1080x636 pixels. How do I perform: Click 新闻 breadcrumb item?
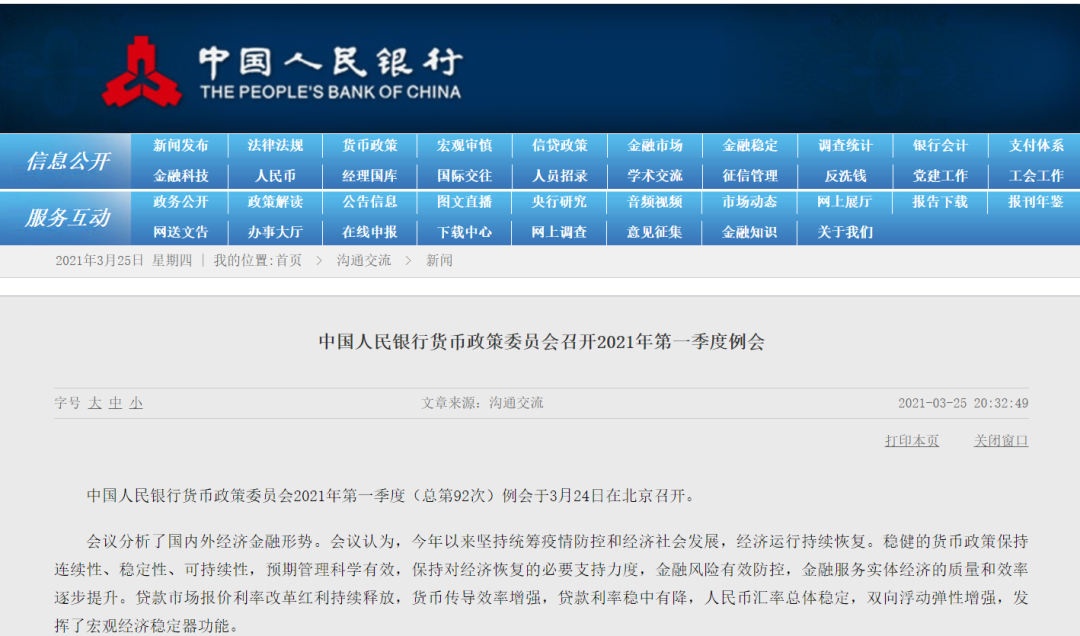coord(439,260)
